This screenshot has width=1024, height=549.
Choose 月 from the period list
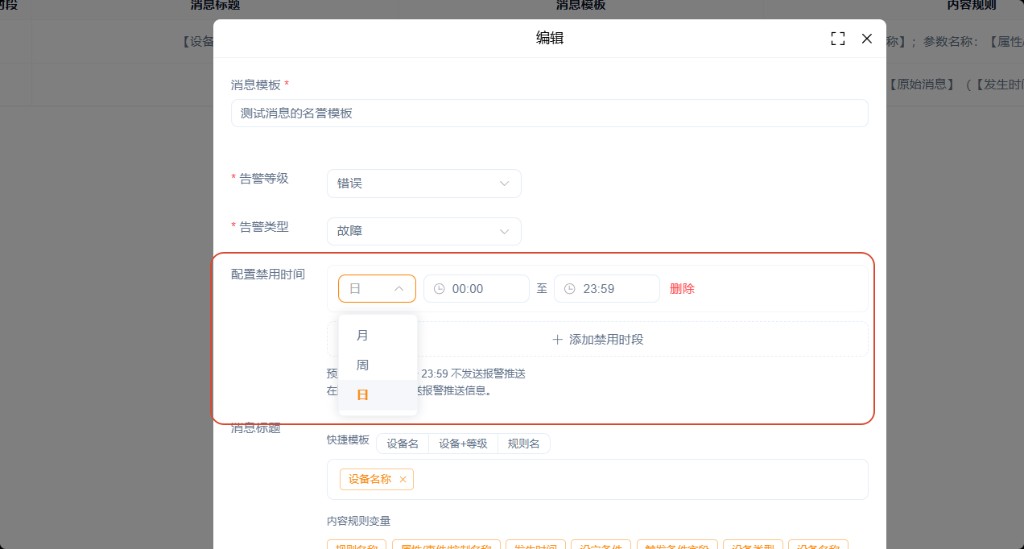click(377, 335)
